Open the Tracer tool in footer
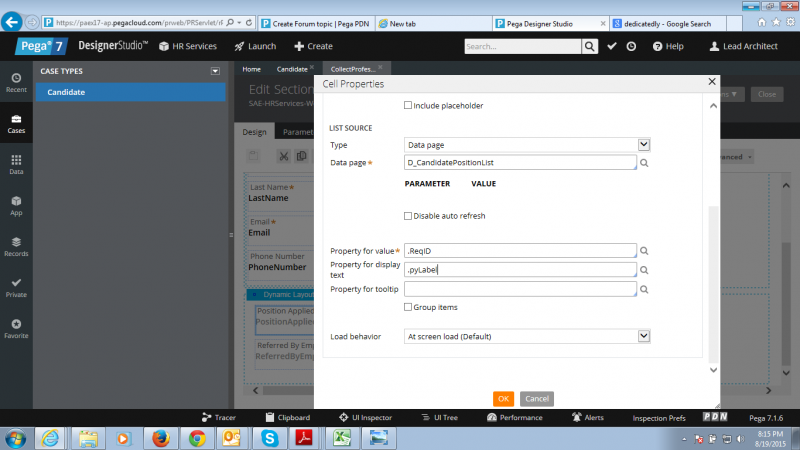 218,417
